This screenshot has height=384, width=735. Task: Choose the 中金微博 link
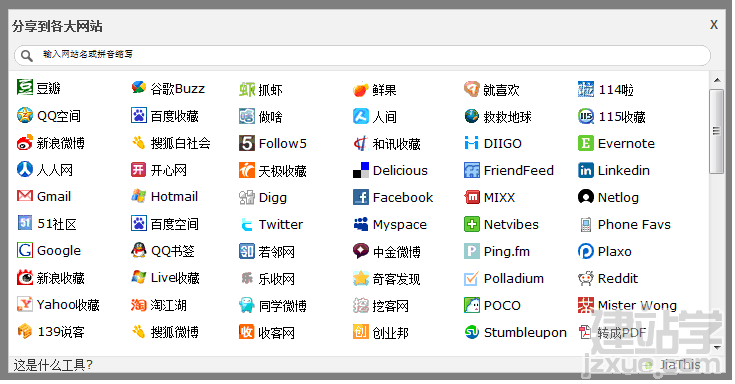[397, 252]
